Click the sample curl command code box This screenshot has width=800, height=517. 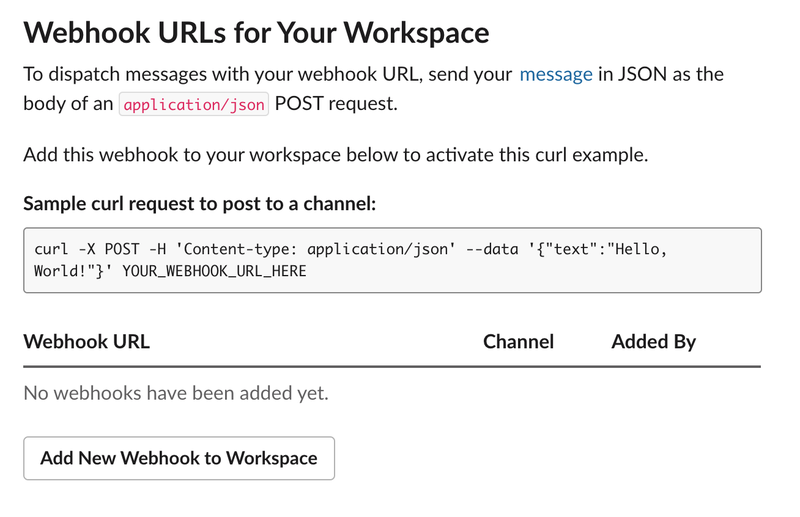[392, 260]
